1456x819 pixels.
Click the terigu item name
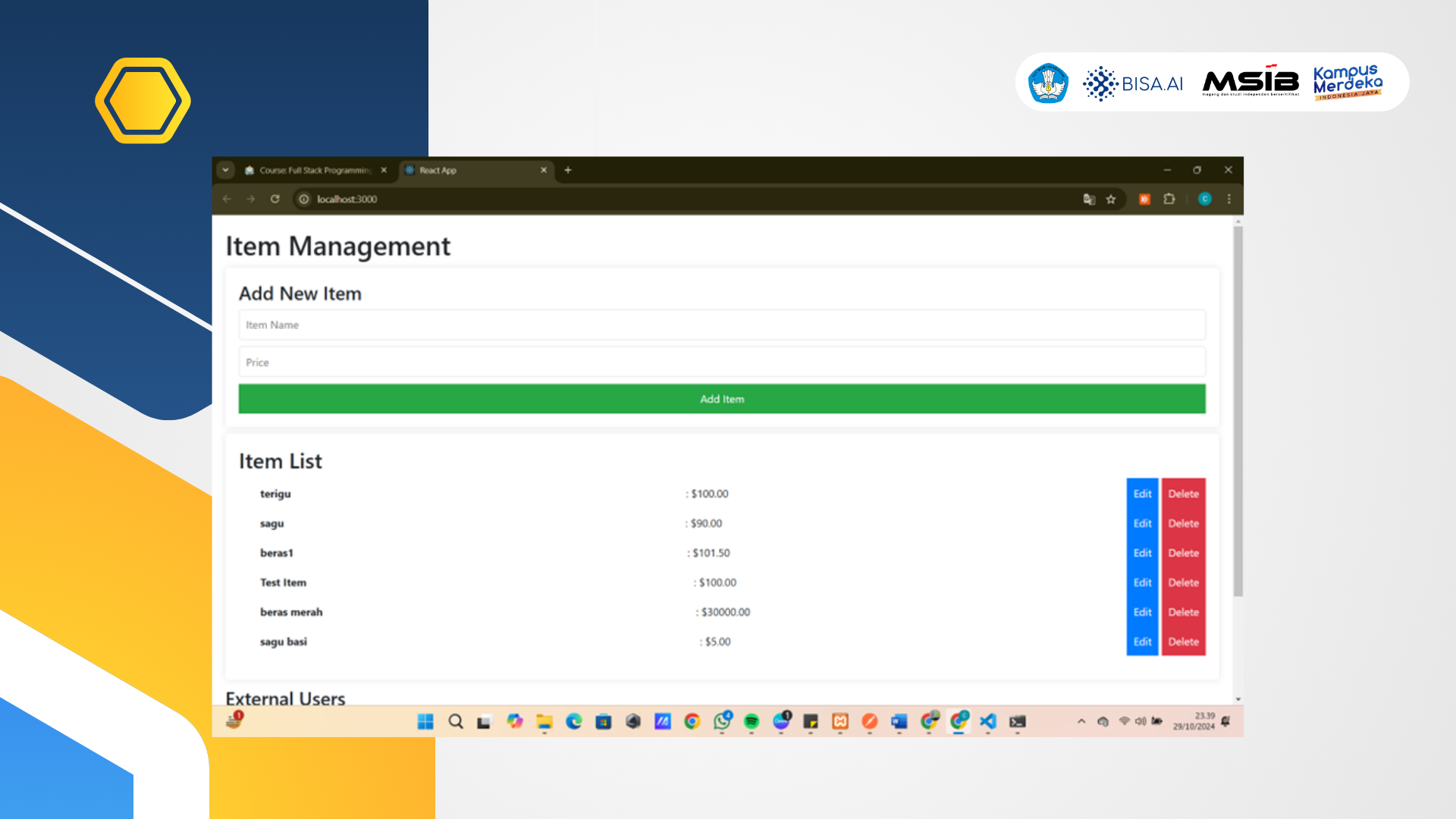[x=275, y=494]
